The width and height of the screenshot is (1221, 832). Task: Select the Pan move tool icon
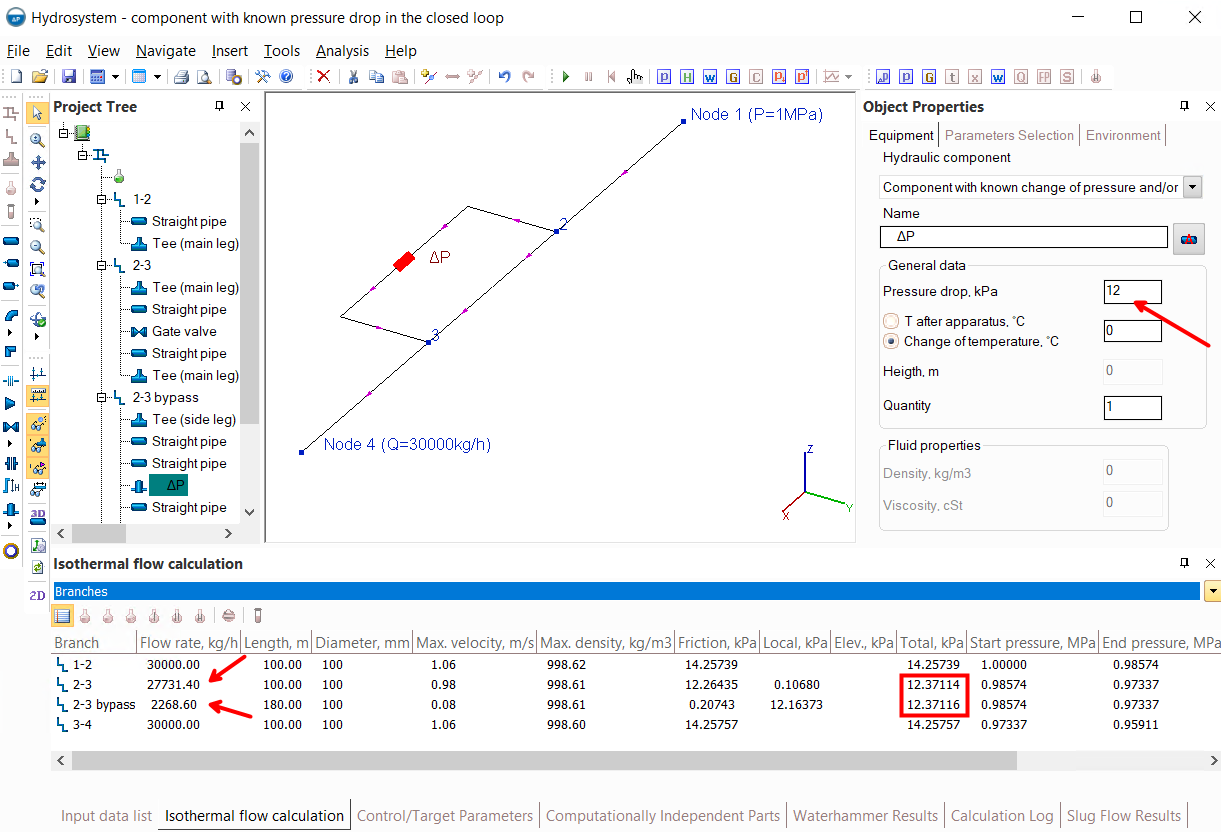coord(37,162)
